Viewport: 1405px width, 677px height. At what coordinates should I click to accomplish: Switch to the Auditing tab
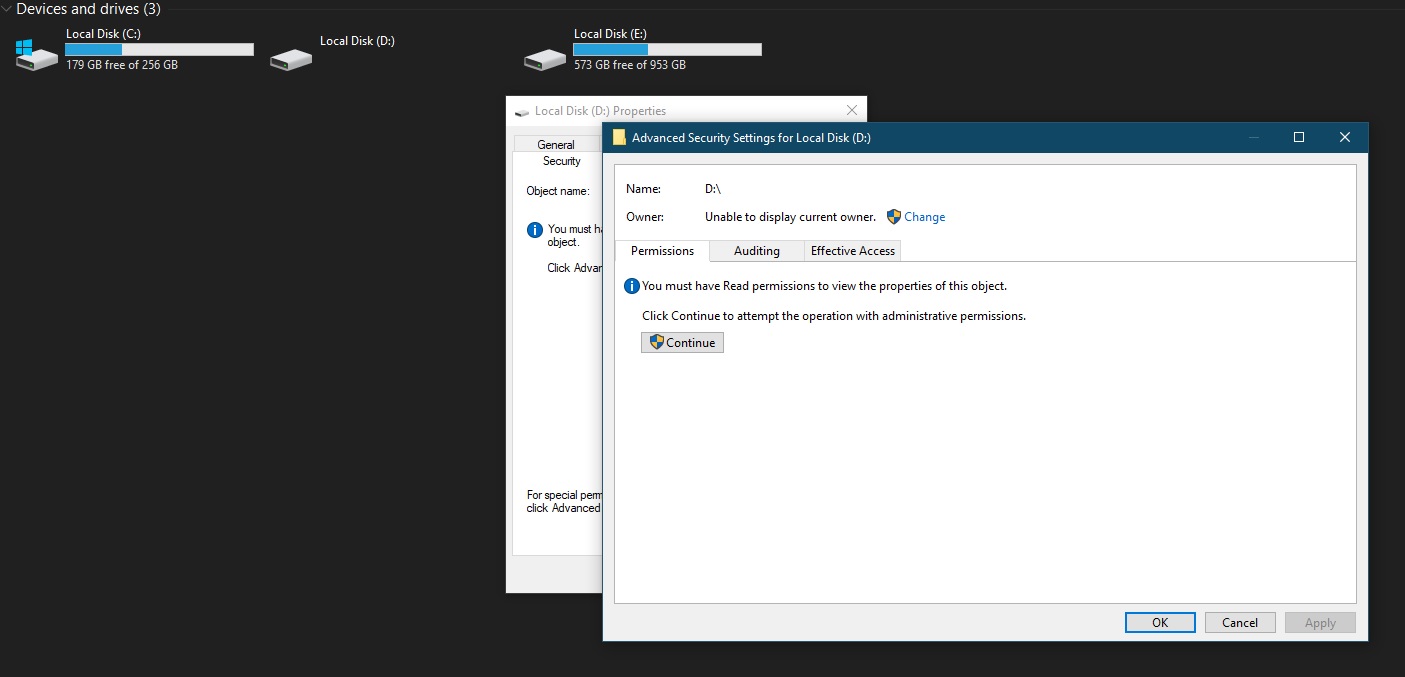(756, 251)
